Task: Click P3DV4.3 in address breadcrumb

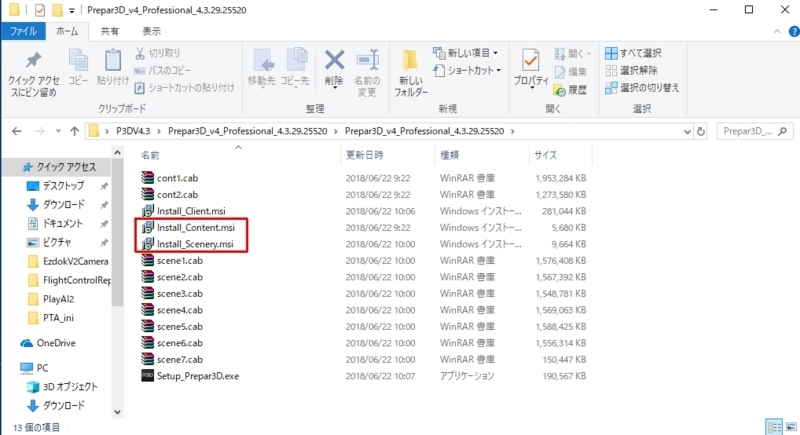Action: 133,131
